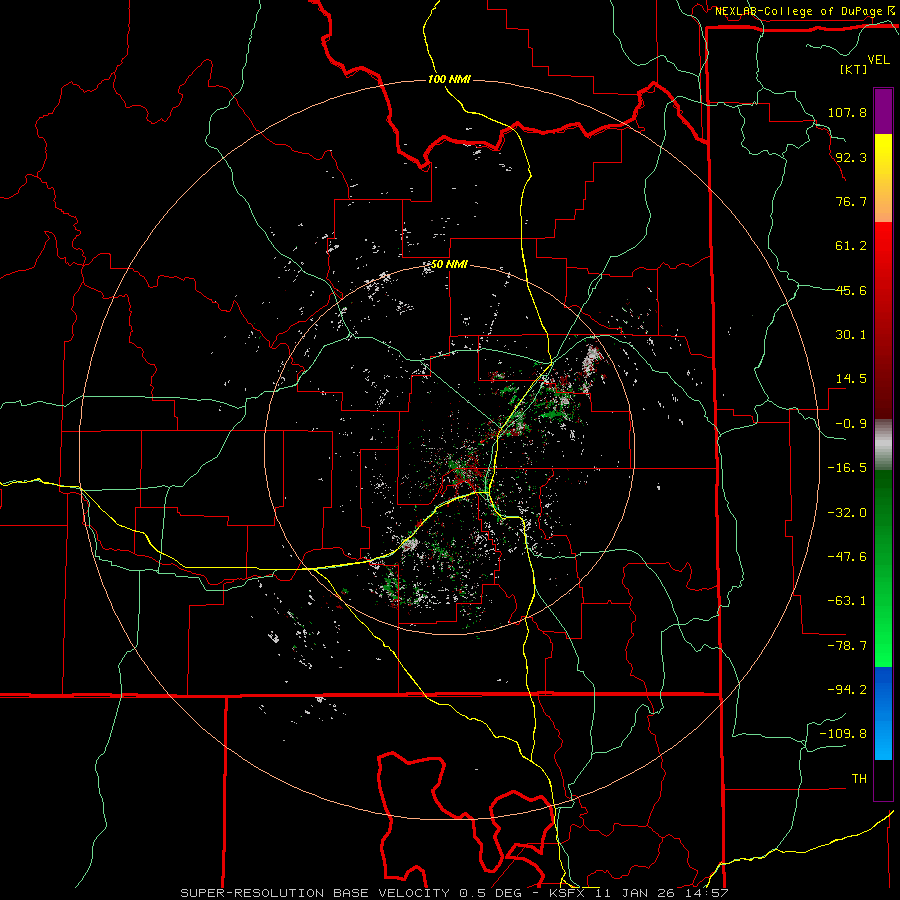900x900 pixels.
Task: Click the 50 NMI range ring label
Action: tap(449, 265)
